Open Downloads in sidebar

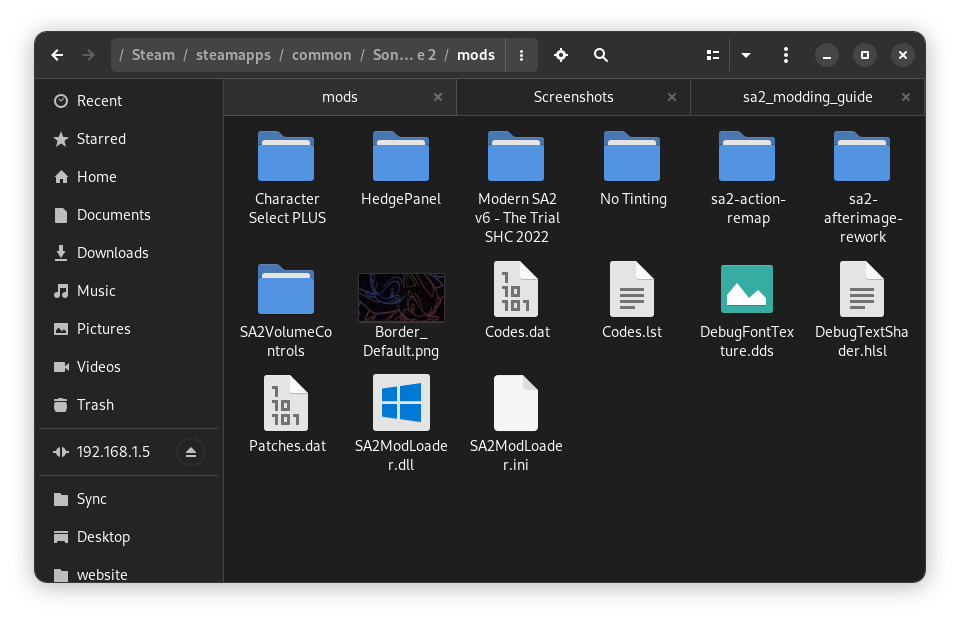[x=129, y=253]
